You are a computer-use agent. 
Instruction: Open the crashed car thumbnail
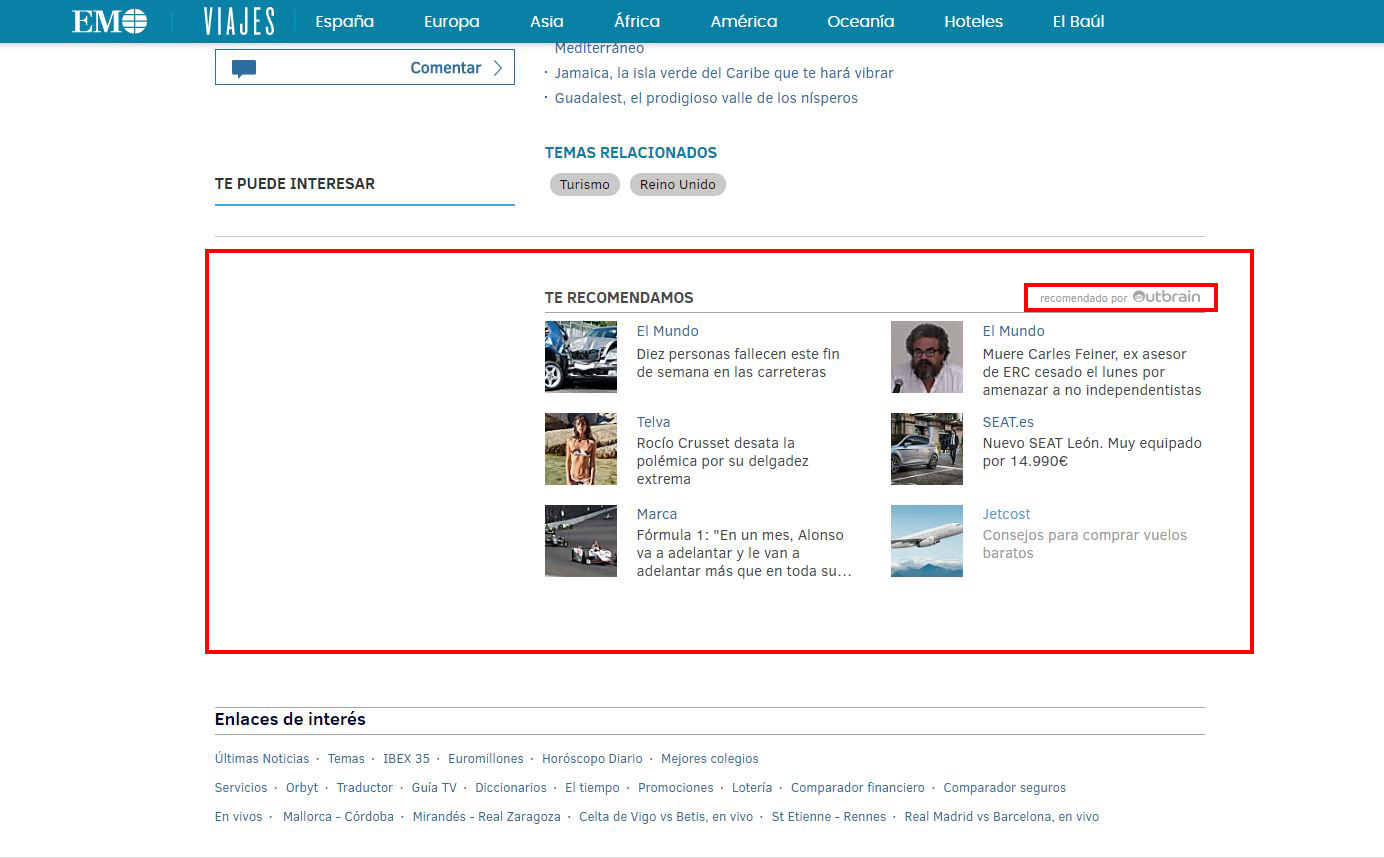[x=581, y=357]
